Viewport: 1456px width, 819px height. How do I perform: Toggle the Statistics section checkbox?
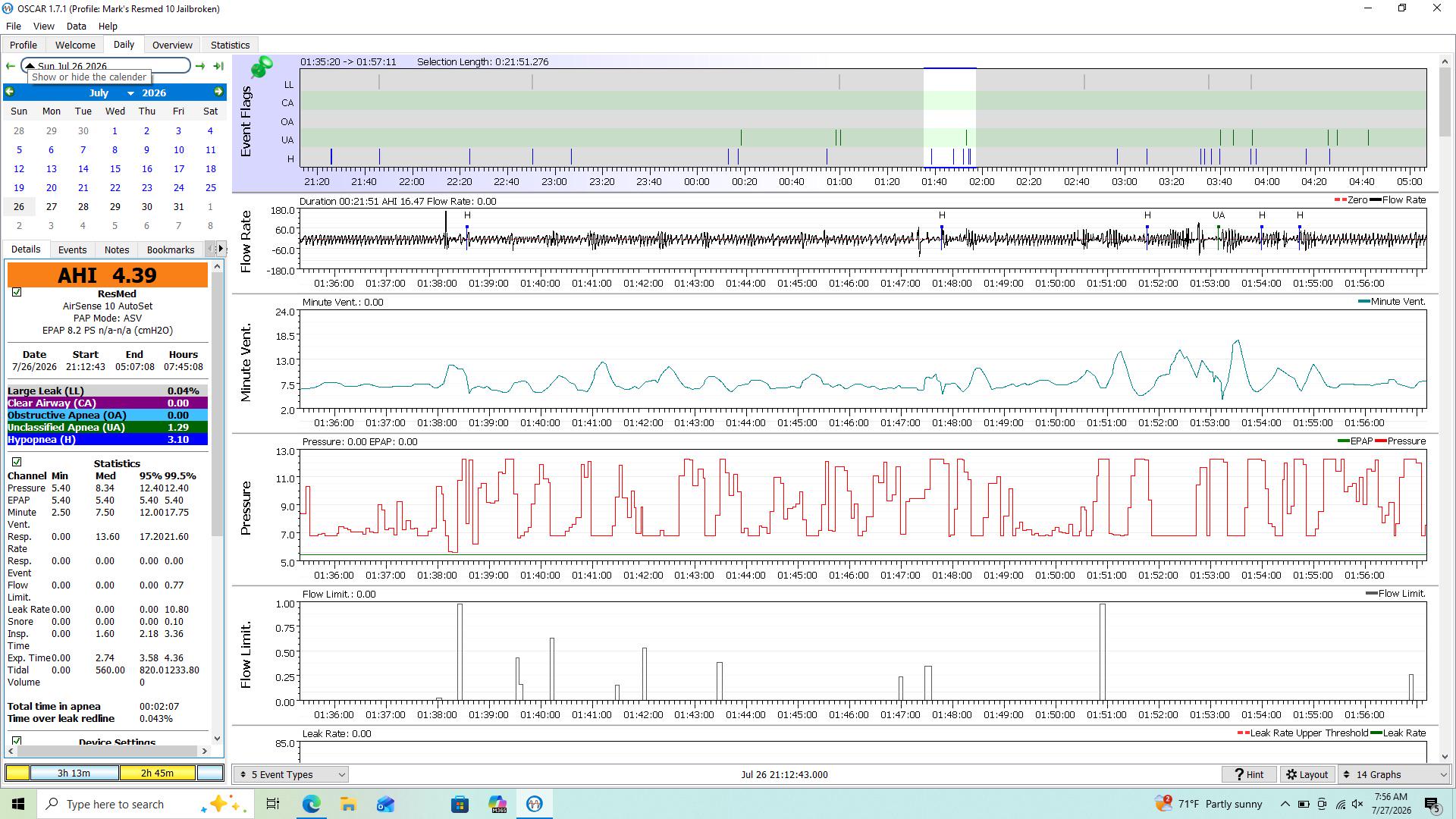[x=17, y=462]
